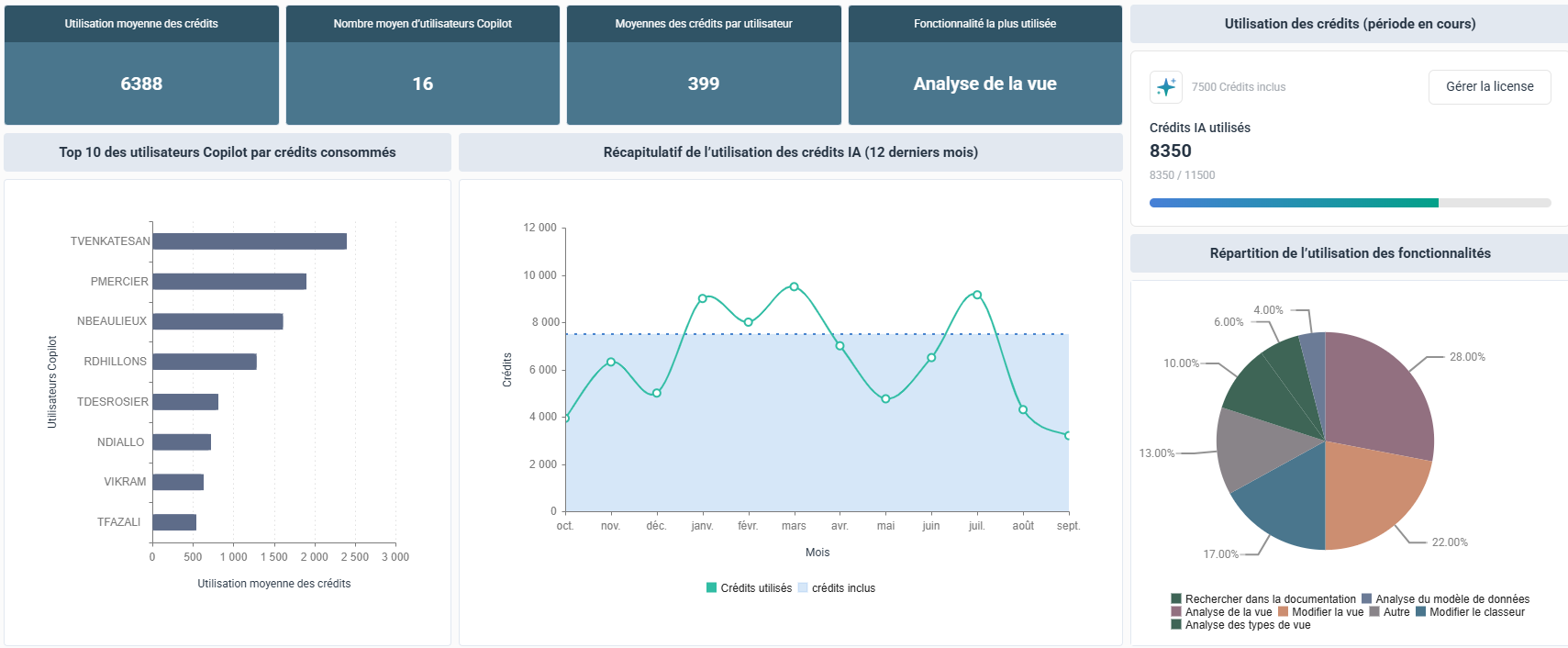Screen dimensions: 1568x648
Task: Click the Répartition de l'utilisation des fonctionnalités header
Action: tap(1350, 253)
